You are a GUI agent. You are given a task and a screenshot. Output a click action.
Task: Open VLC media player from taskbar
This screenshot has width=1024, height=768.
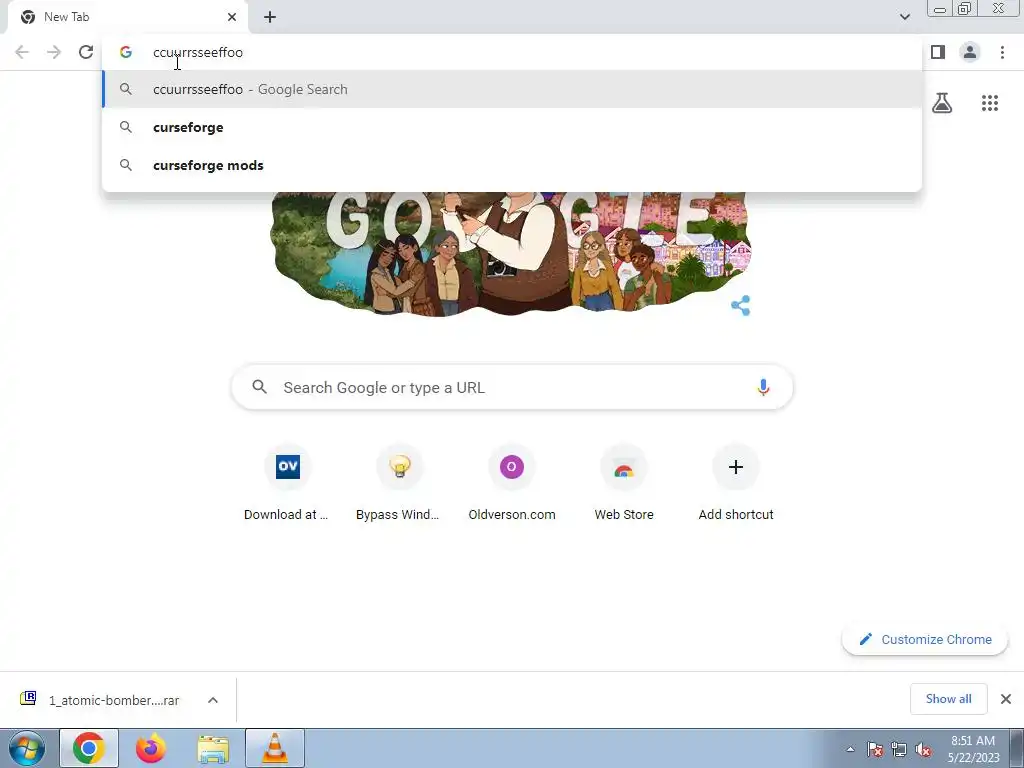coord(275,748)
